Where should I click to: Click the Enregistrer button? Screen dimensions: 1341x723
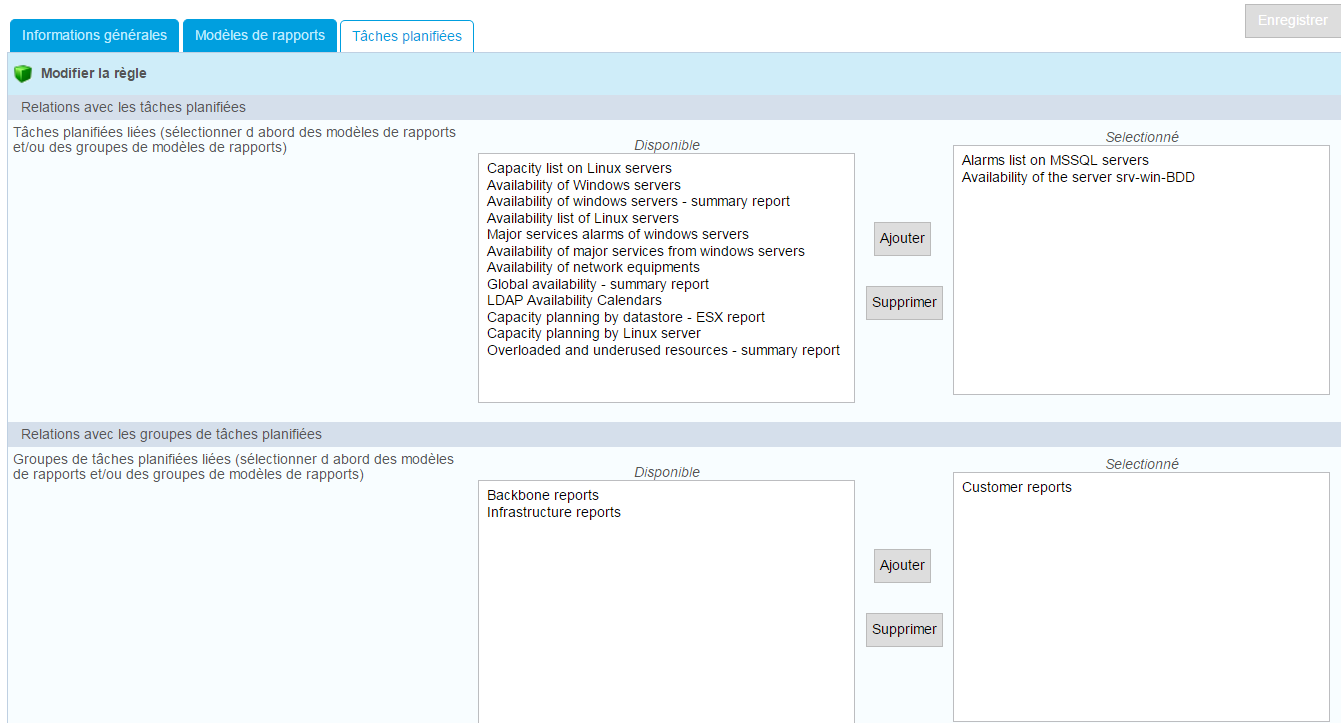[x=1292, y=21]
